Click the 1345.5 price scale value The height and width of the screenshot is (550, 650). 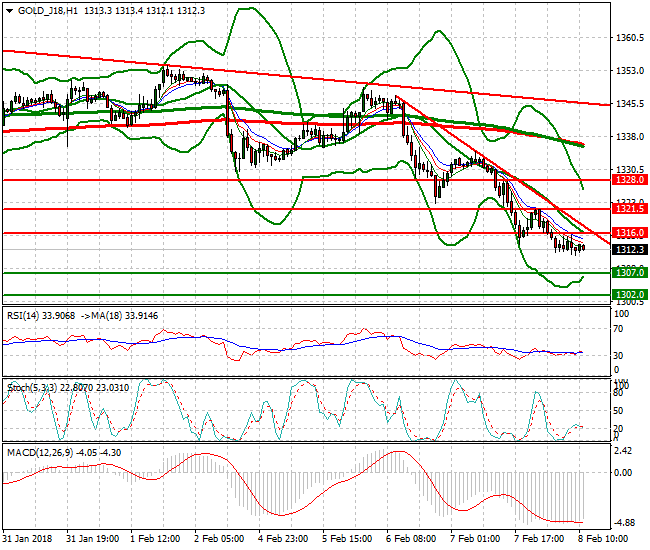point(630,104)
